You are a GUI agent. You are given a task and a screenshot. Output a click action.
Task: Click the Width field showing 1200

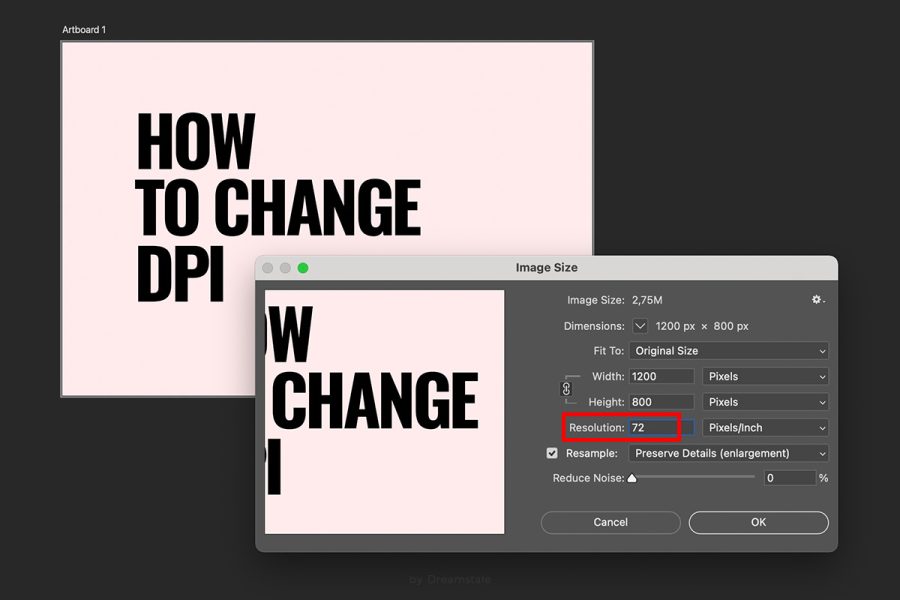[660, 376]
